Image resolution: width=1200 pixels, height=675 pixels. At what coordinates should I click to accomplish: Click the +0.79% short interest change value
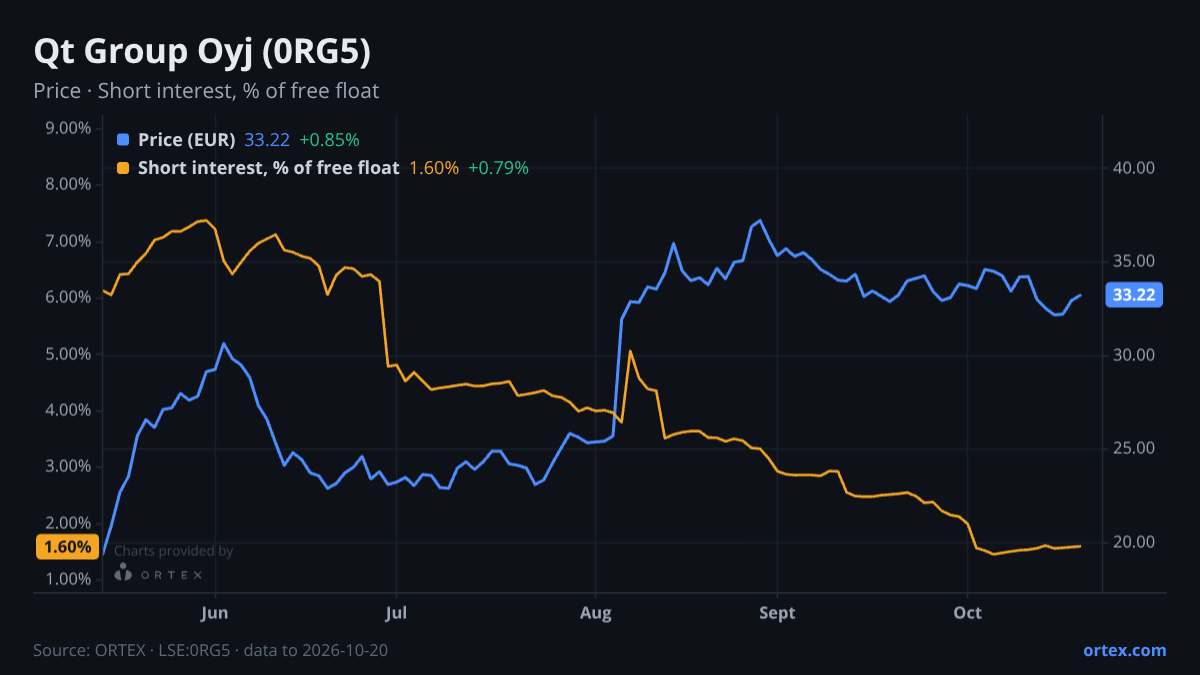(x=498, y=168)
